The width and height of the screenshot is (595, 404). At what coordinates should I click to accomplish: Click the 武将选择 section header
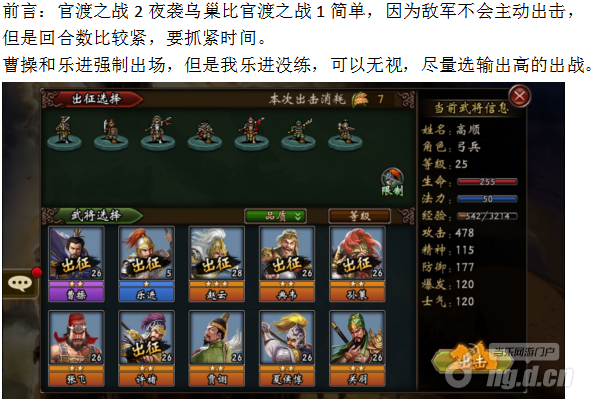(x=95, y=215)
